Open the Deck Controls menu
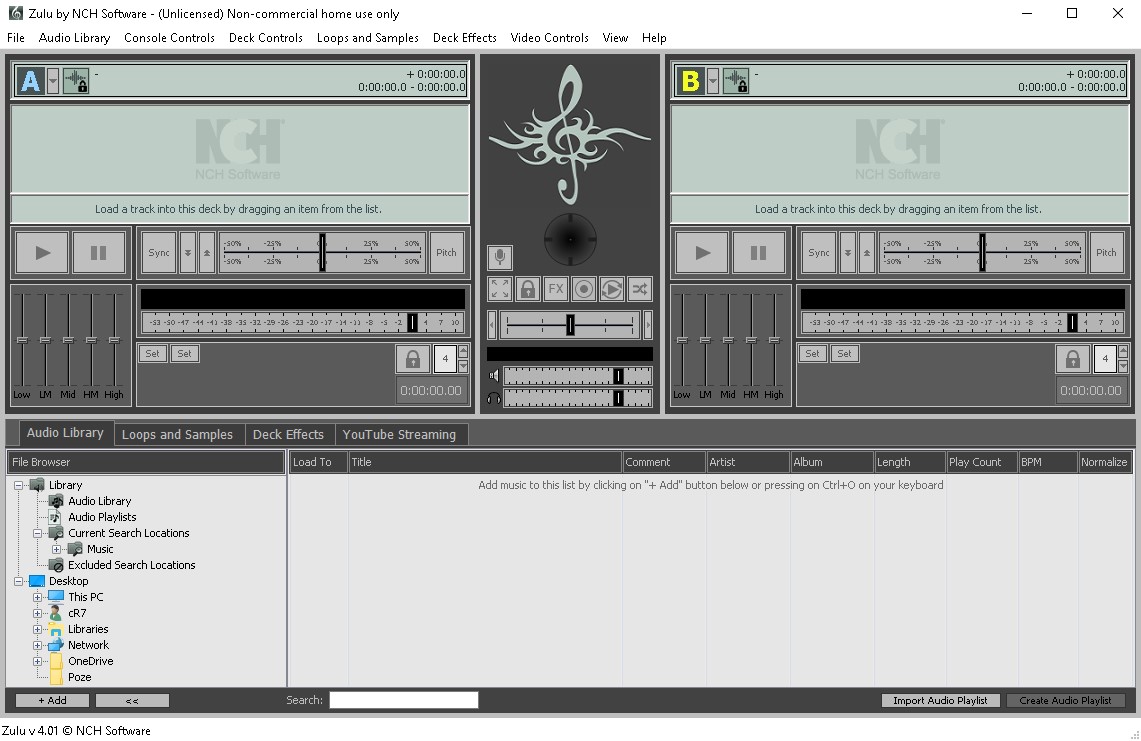1141x741 pixels. point(265,38)
